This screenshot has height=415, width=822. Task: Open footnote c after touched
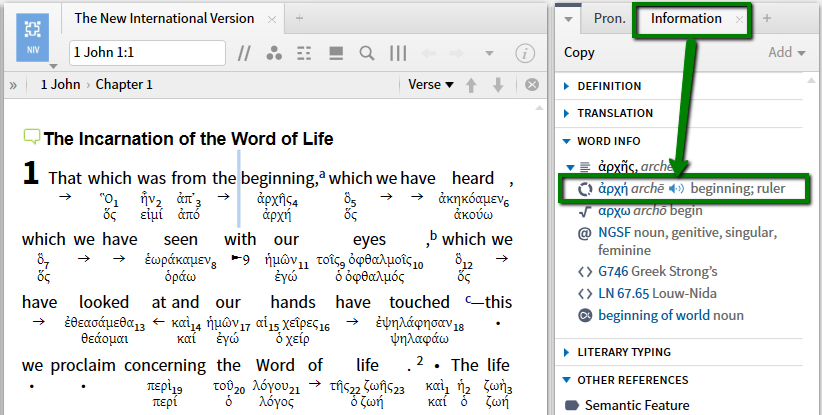(468, 299)
